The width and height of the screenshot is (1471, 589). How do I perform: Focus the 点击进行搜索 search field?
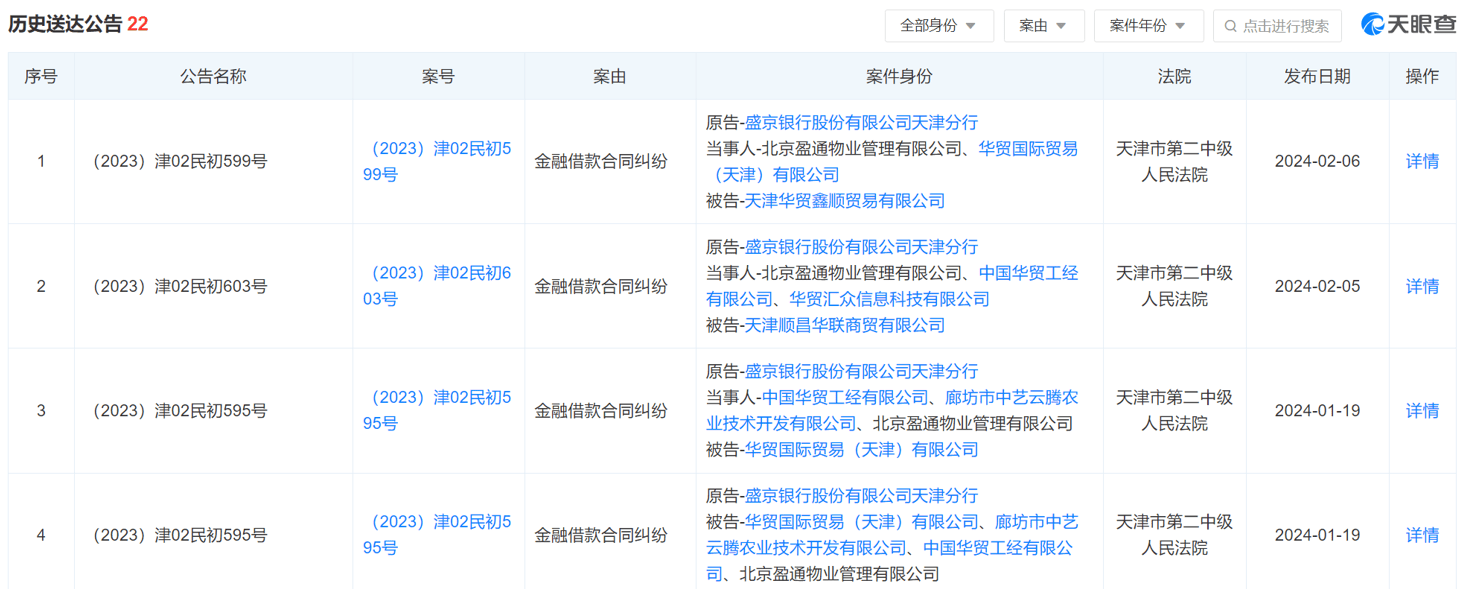(x=1277, y=26)
